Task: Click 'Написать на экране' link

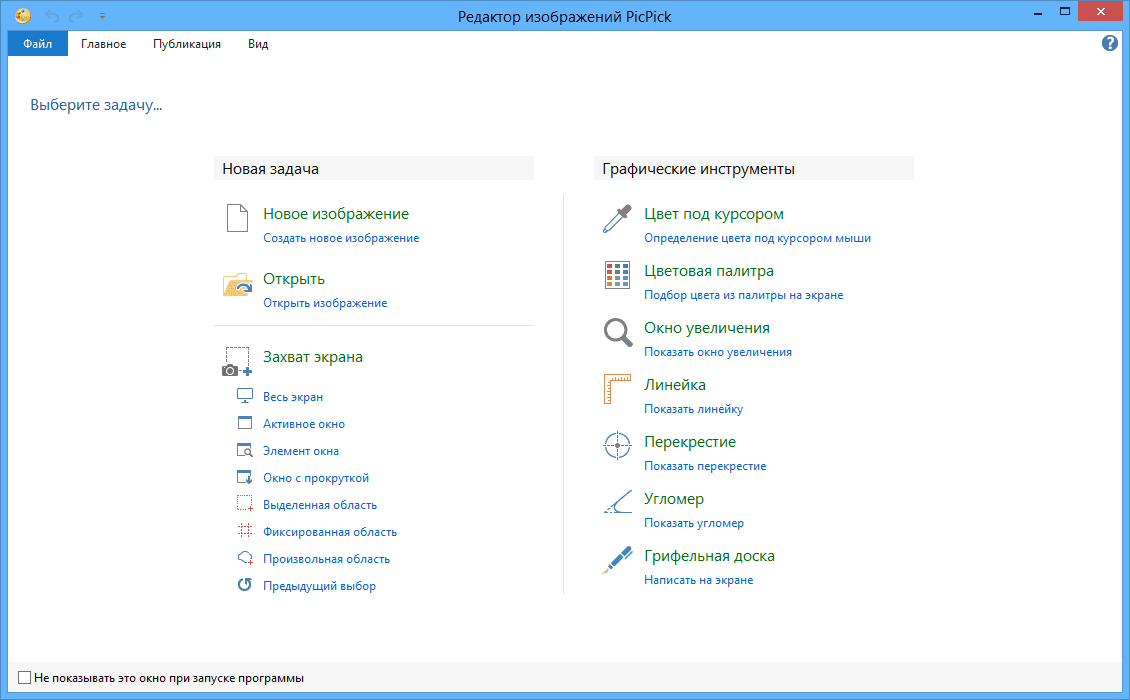Action: [698, 580]
